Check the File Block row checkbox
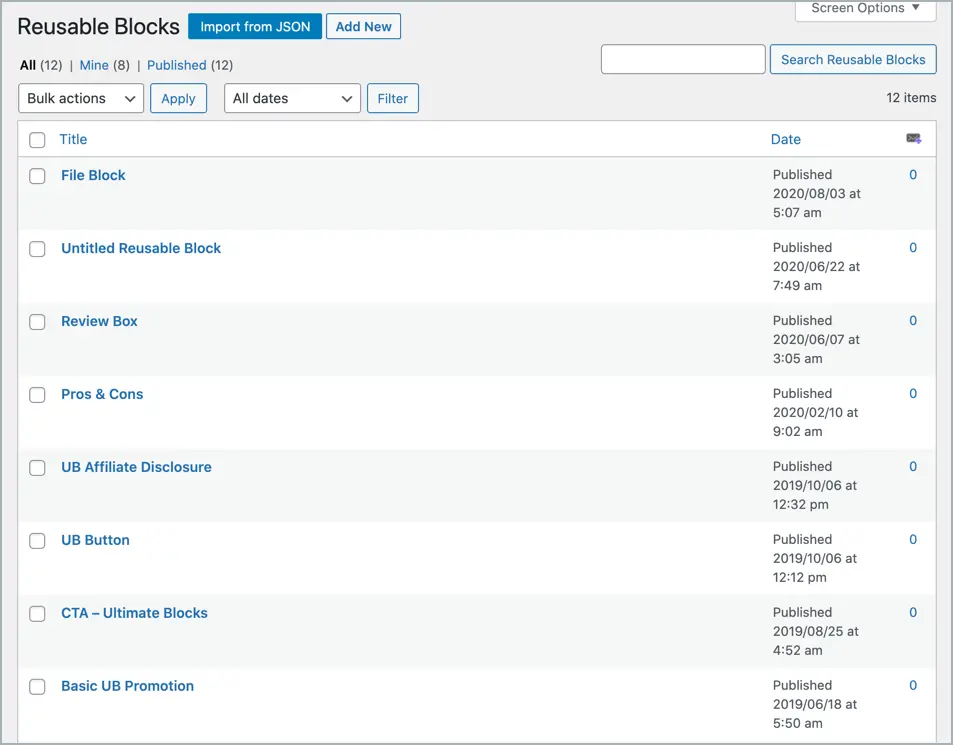The height and width of the screenshot is (745, 953). coord(37,176)
